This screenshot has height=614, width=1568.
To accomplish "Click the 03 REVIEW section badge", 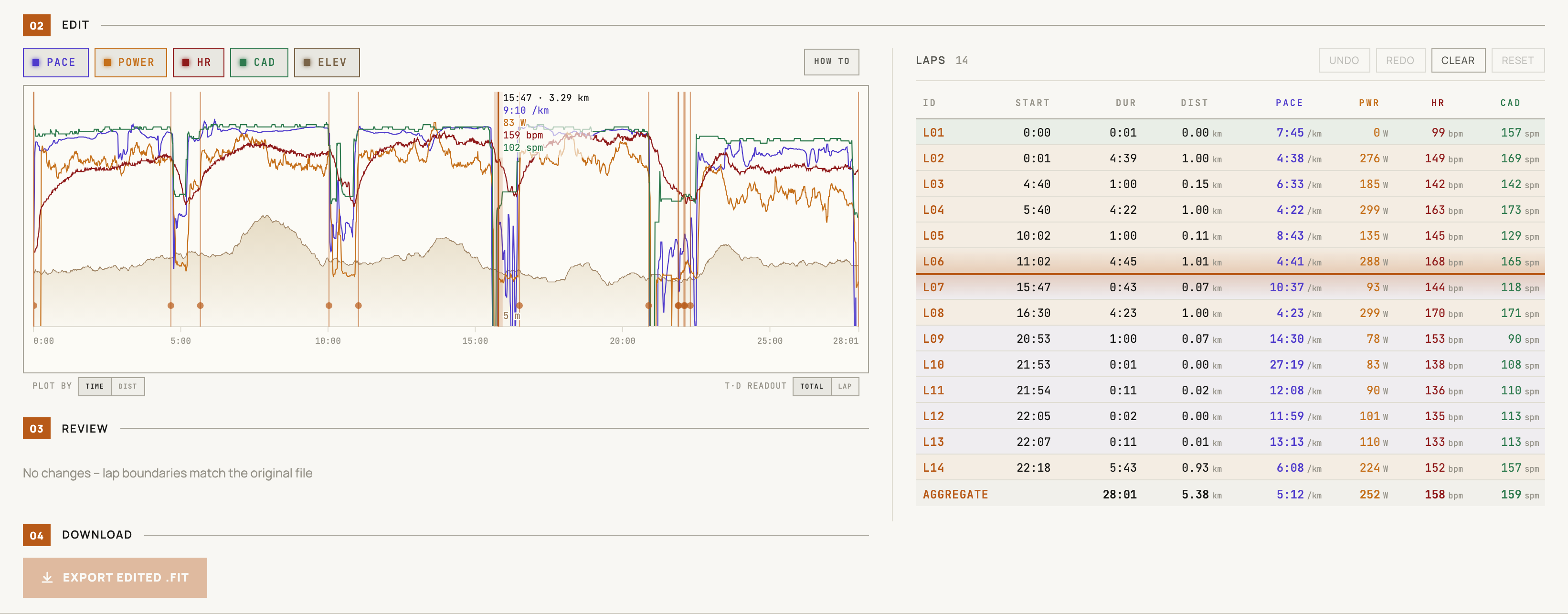I will 36,428.
